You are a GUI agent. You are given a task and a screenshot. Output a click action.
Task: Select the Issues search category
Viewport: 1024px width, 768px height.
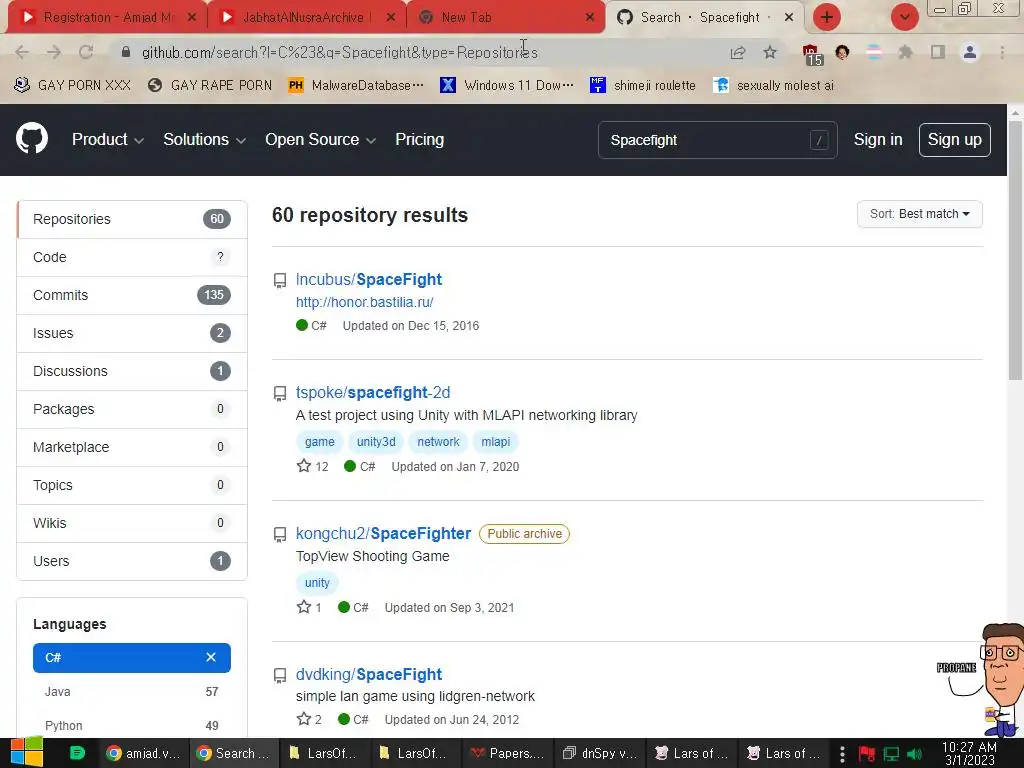(x=132, y=333)
